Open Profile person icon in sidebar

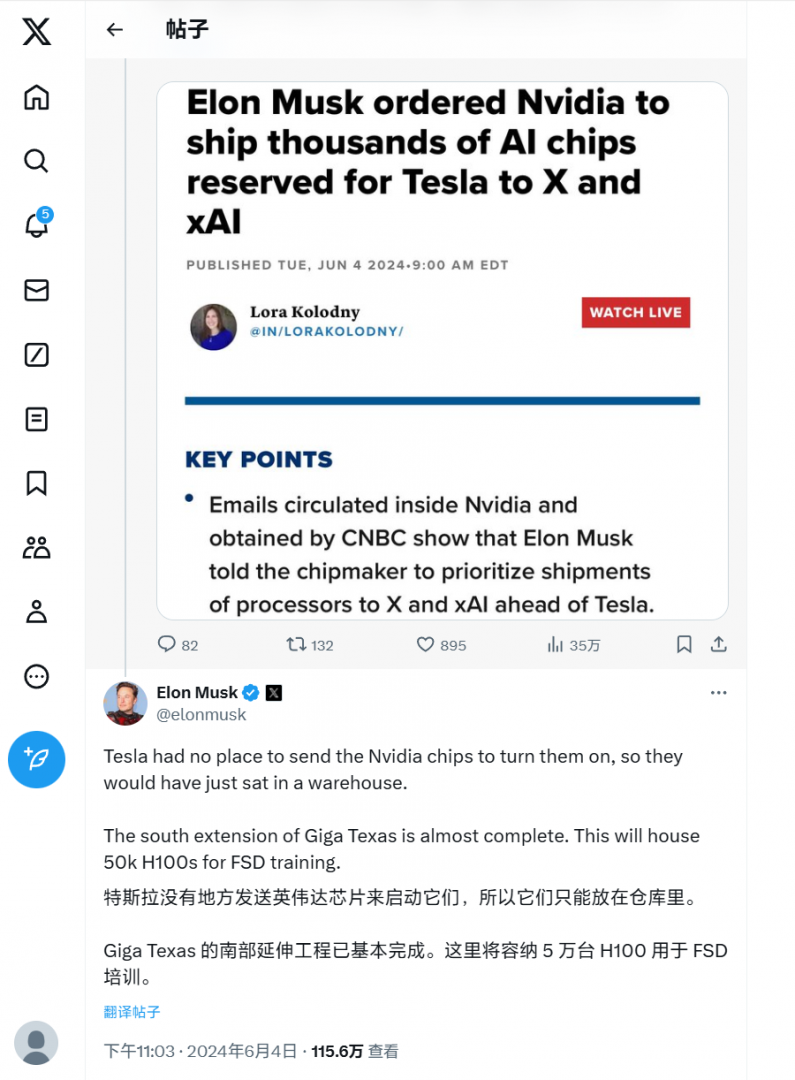tap(37, 612)
